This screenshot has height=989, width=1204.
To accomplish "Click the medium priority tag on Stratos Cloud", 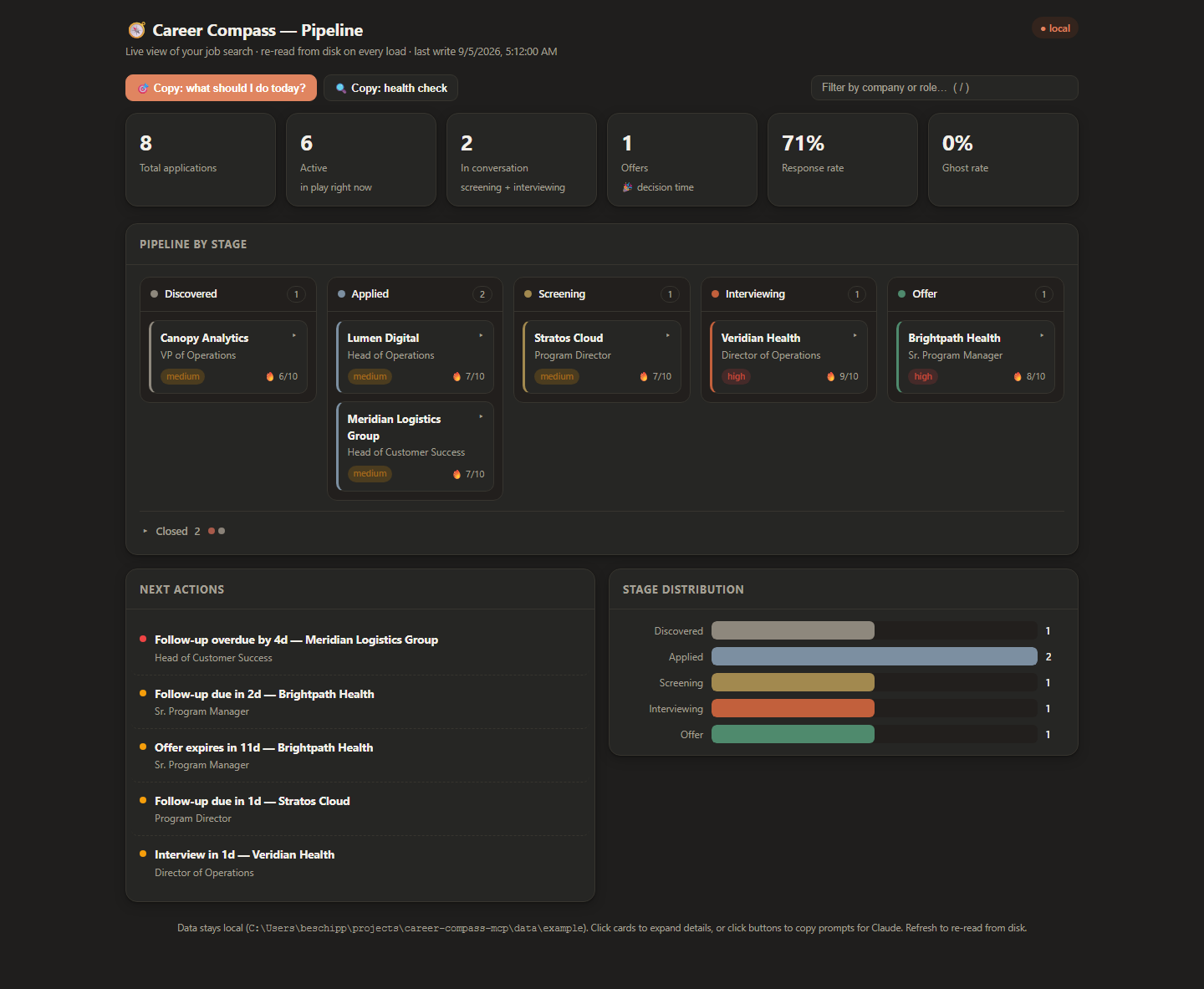I will click(x=557, y=377).
